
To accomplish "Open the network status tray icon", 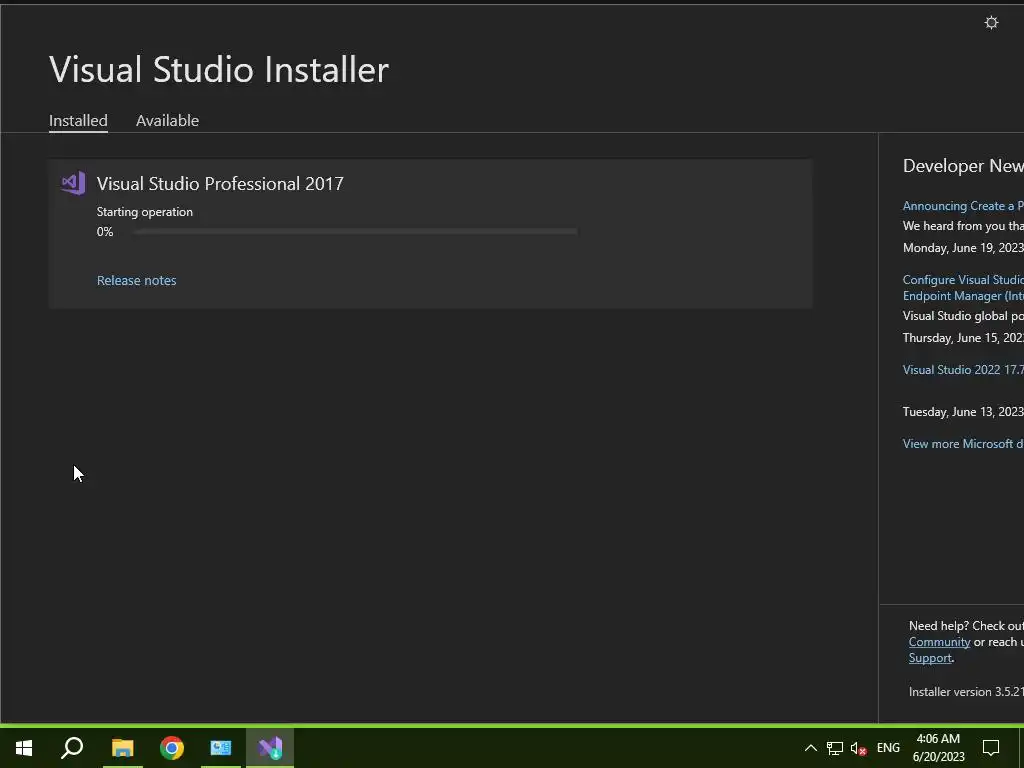I will [x=835, y=748].
